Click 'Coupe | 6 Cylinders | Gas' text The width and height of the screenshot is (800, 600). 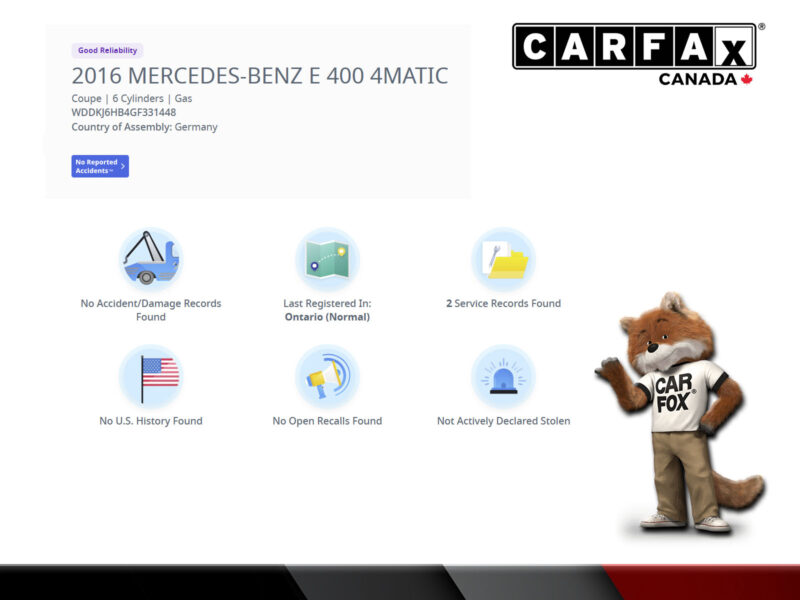coord(132,98)
